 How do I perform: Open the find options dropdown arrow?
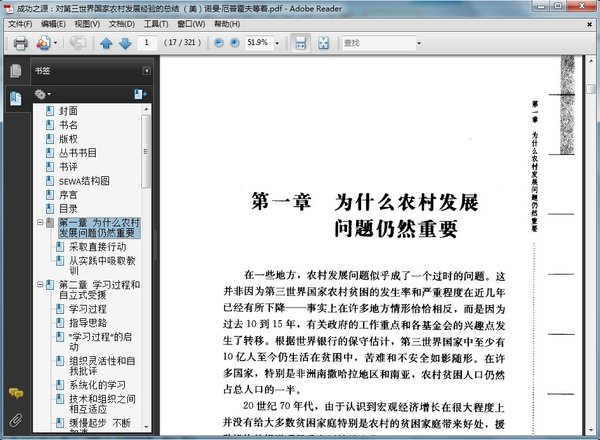419,43
